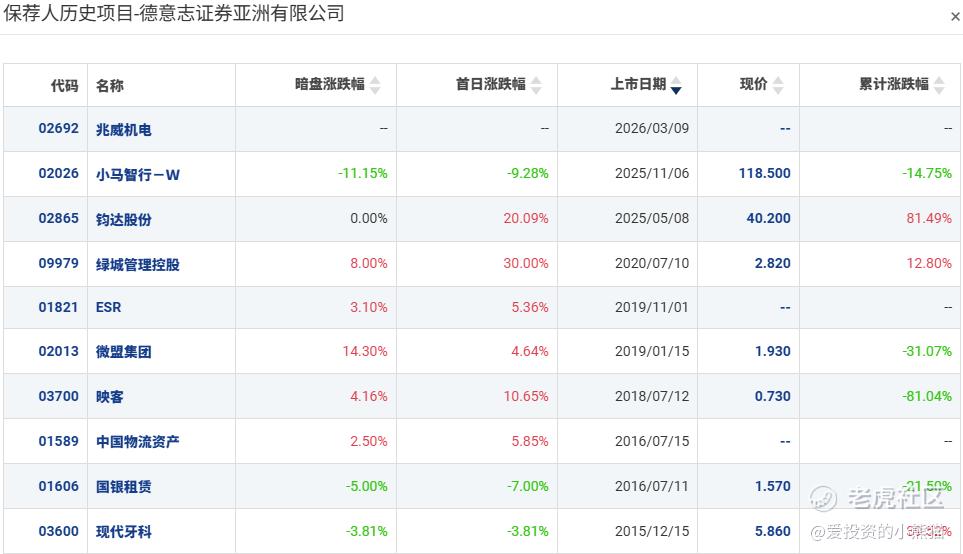Viewport: 963px width, 554px height.
Task: Sort by 累计涨跌幅 column arrows
Action: click(939, 85)
